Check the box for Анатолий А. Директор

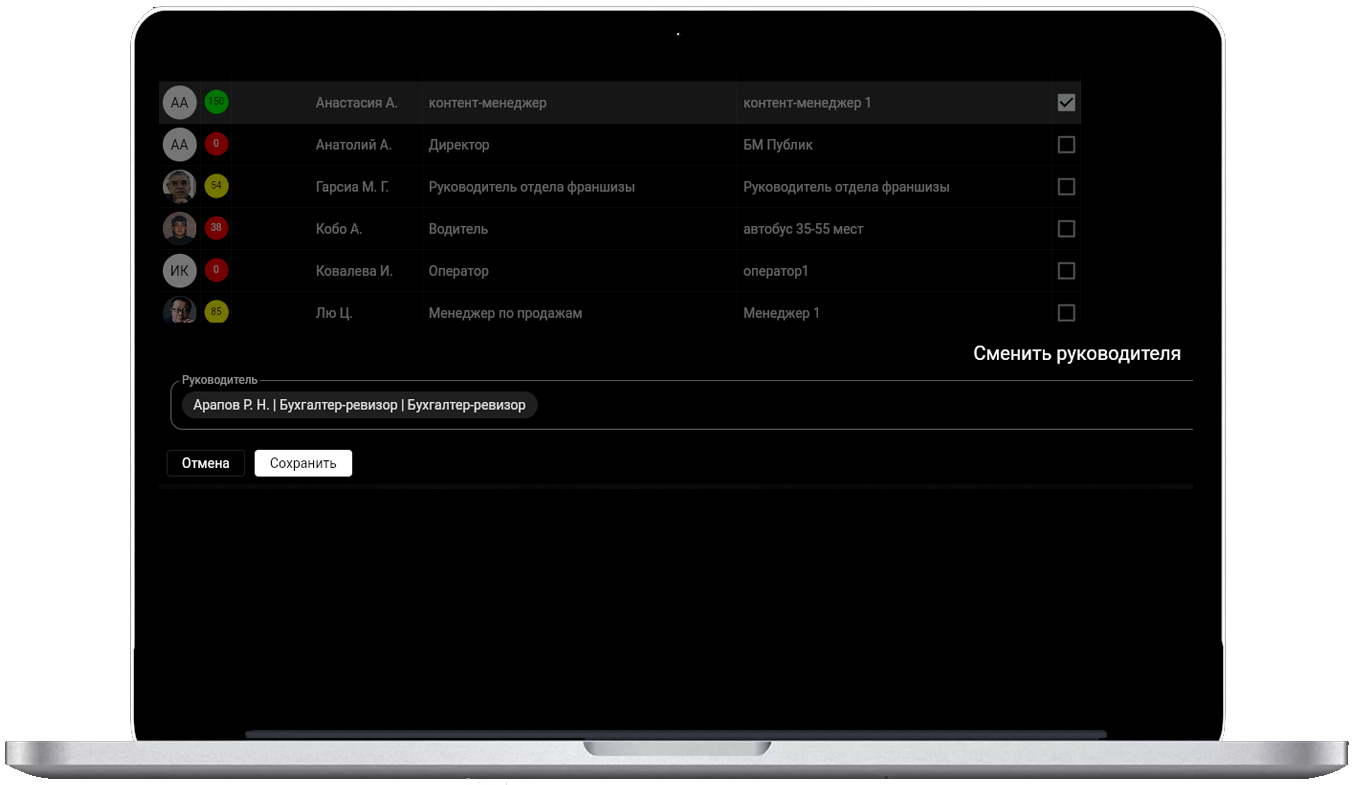(x=1066, y=145)
